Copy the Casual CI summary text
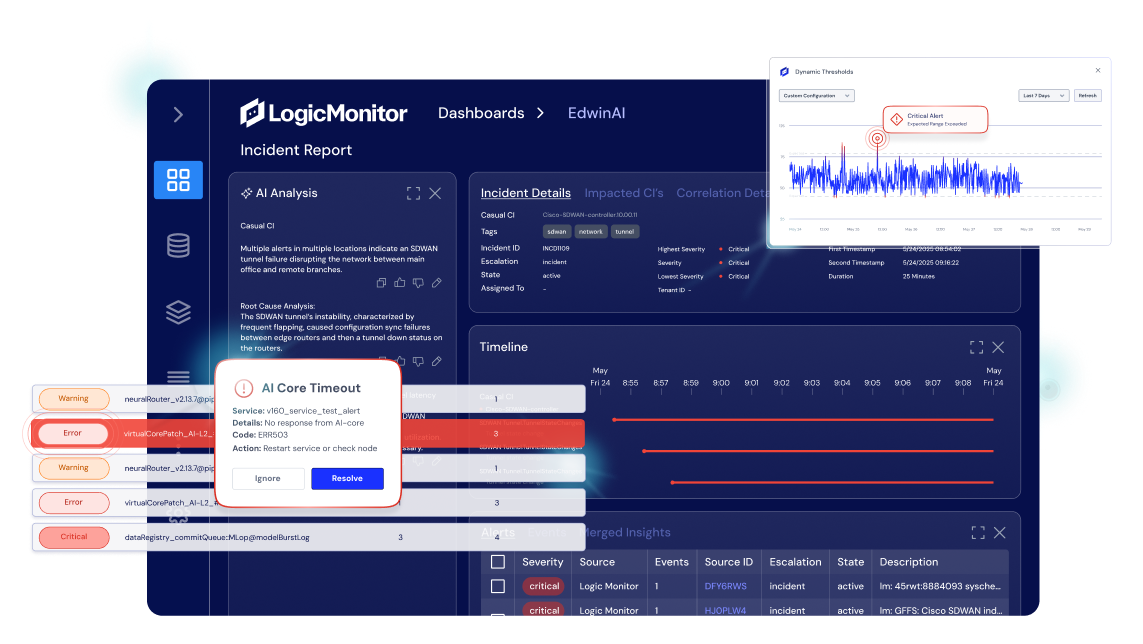Viewport: 1143px width, 644px height. pos(381,283)
